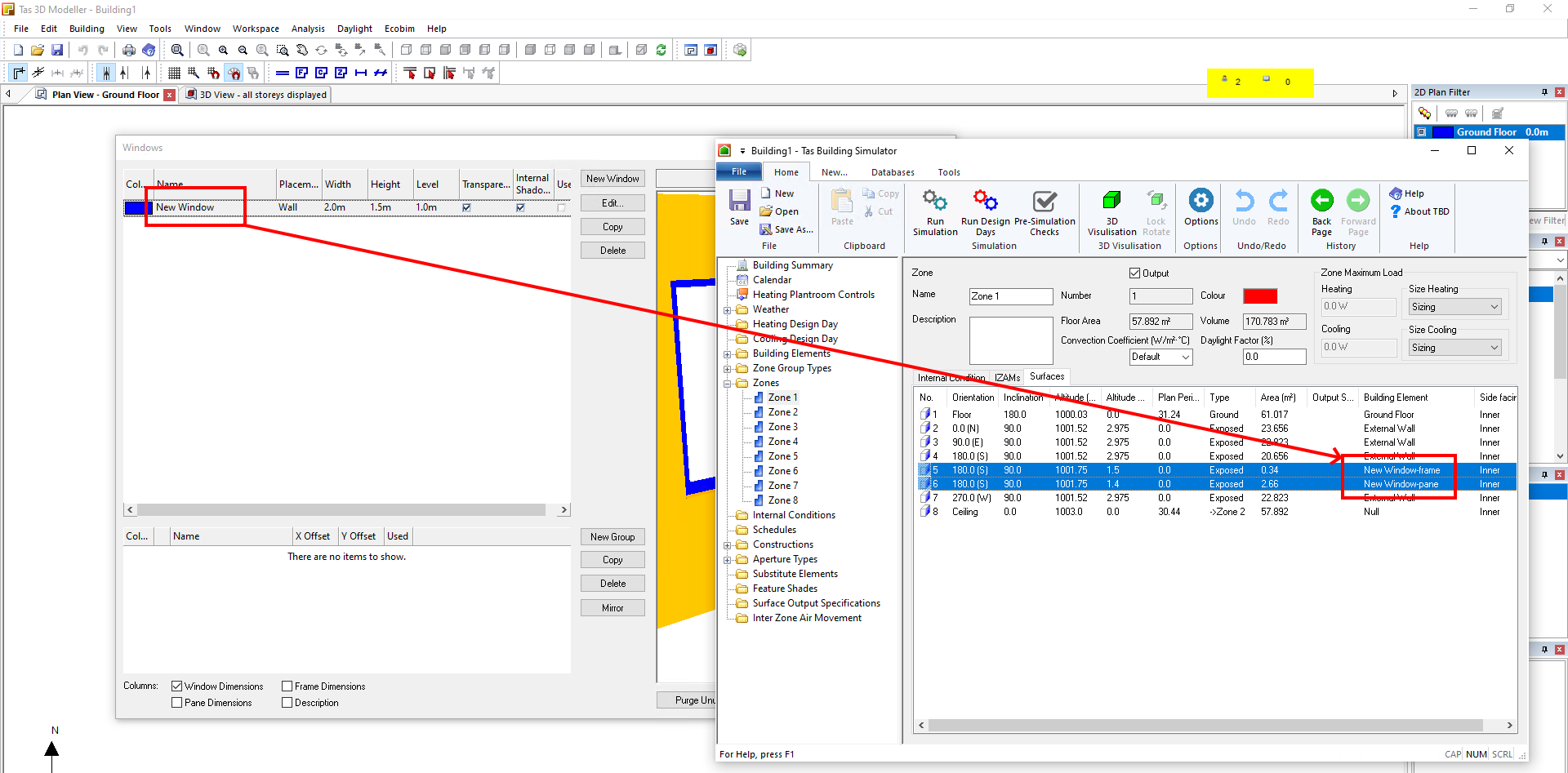This screenshot has width=1568, height=773.
Task: Uncheck the Zone Output checkbox
Action: tap(1134, 273)
